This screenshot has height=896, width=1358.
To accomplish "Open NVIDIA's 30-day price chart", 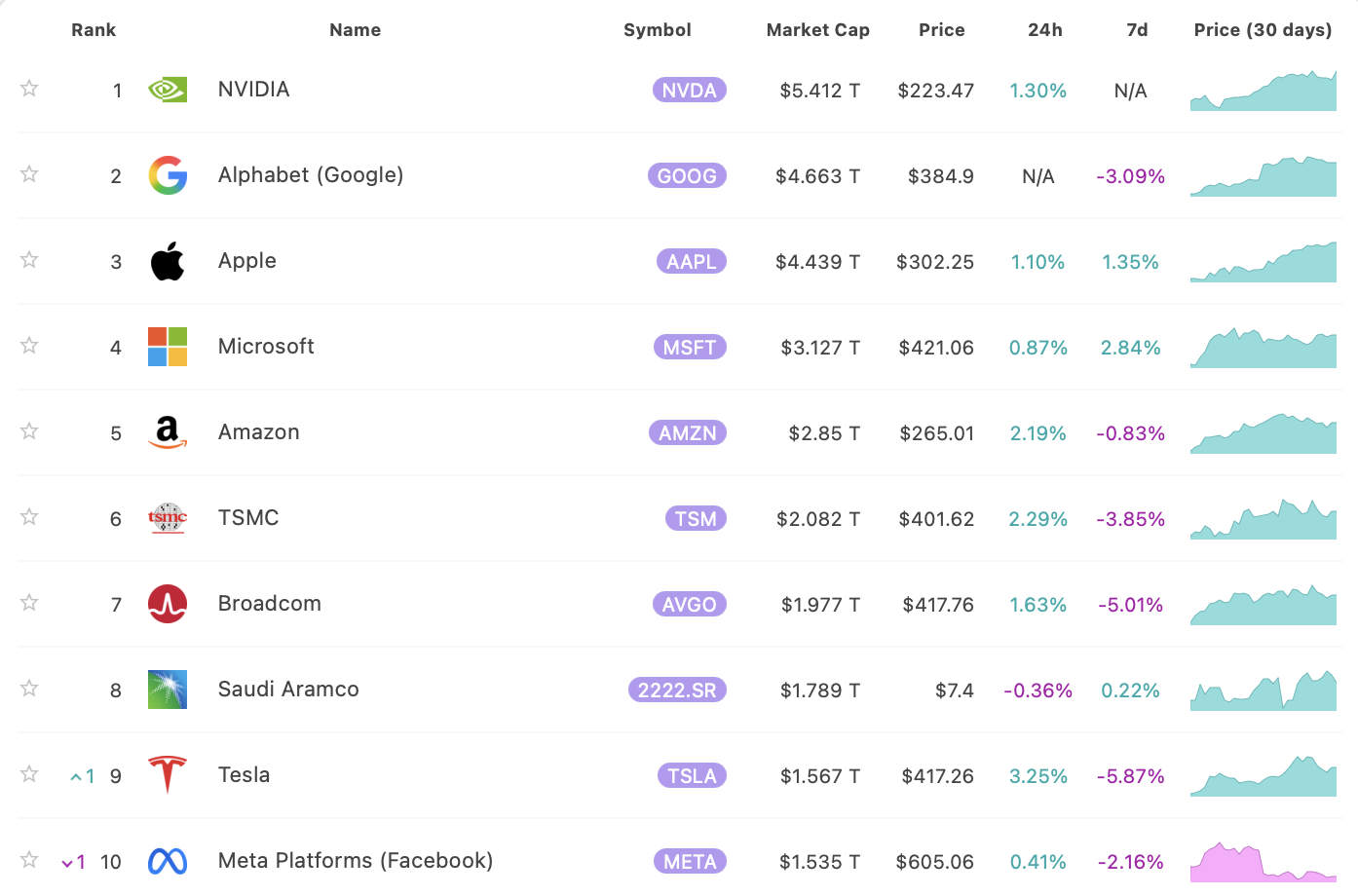I will tap(1264, 91).
